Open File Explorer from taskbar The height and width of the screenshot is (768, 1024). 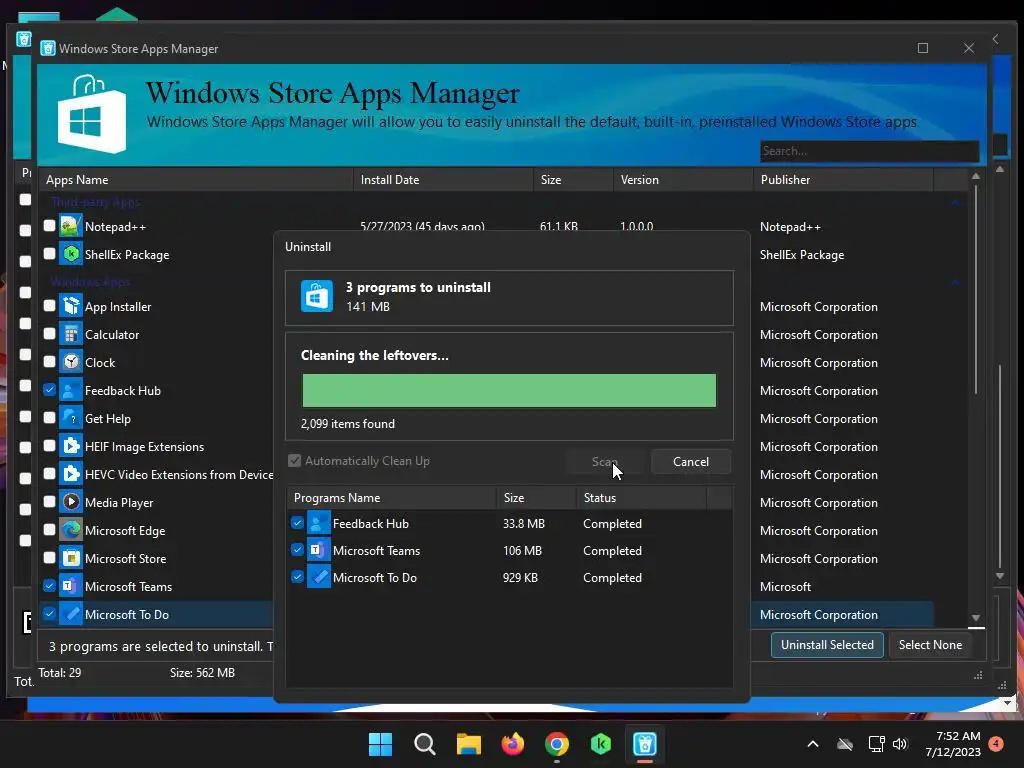pos(468,744)
